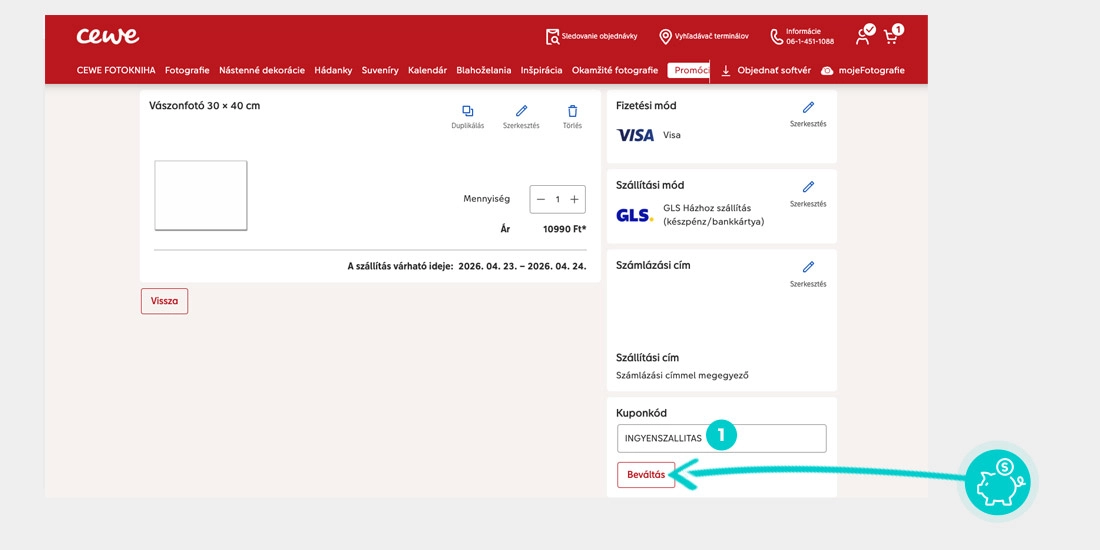1100x550 pixels.
Task: Delete the item with Törlés icon
Action: pos(572,117)
